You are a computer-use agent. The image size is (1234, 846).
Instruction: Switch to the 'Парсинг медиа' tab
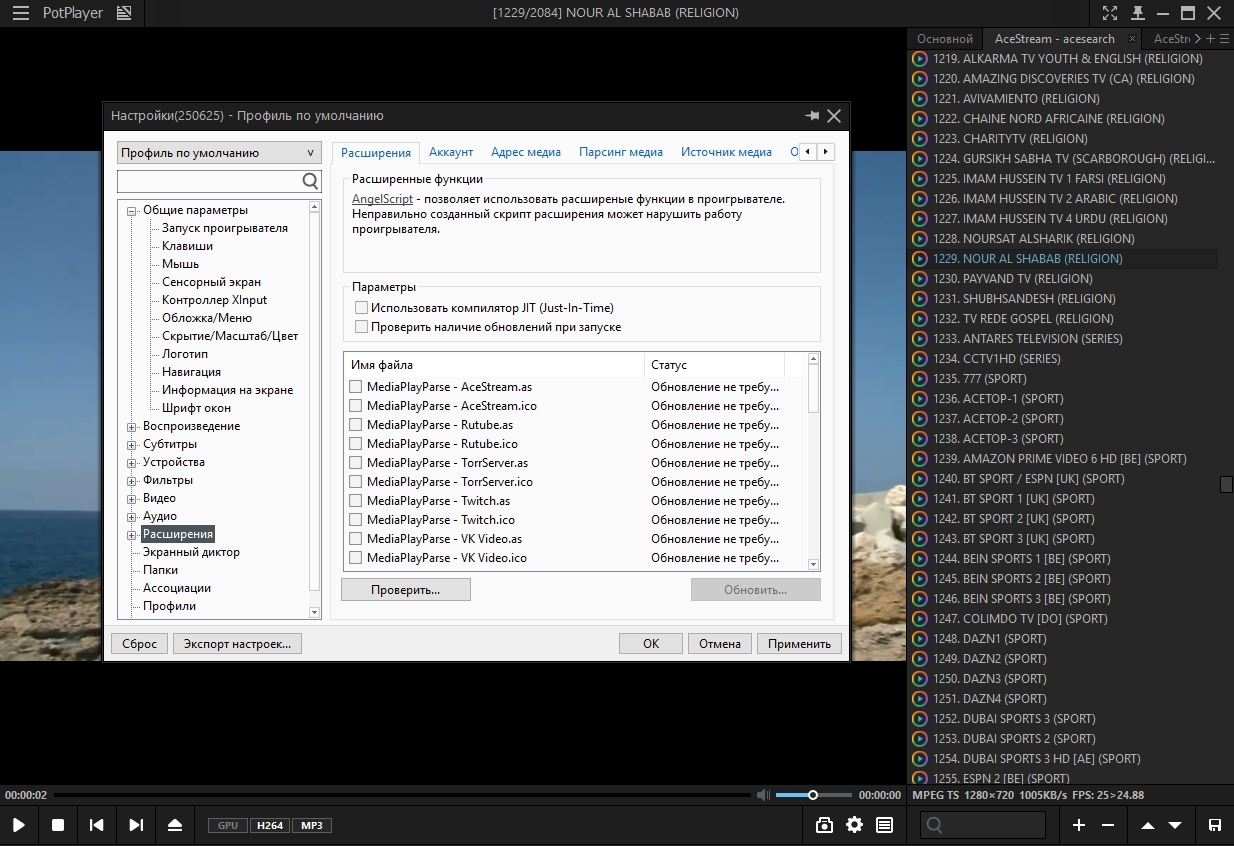(x=621, y=152)
